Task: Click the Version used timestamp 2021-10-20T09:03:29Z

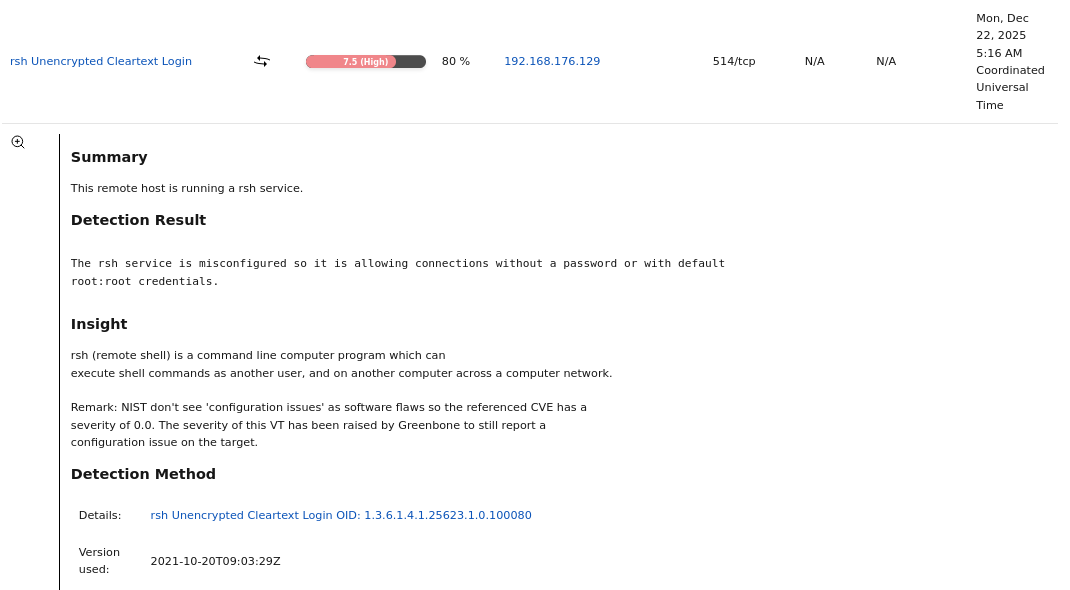Action: (x=215, y=561)
